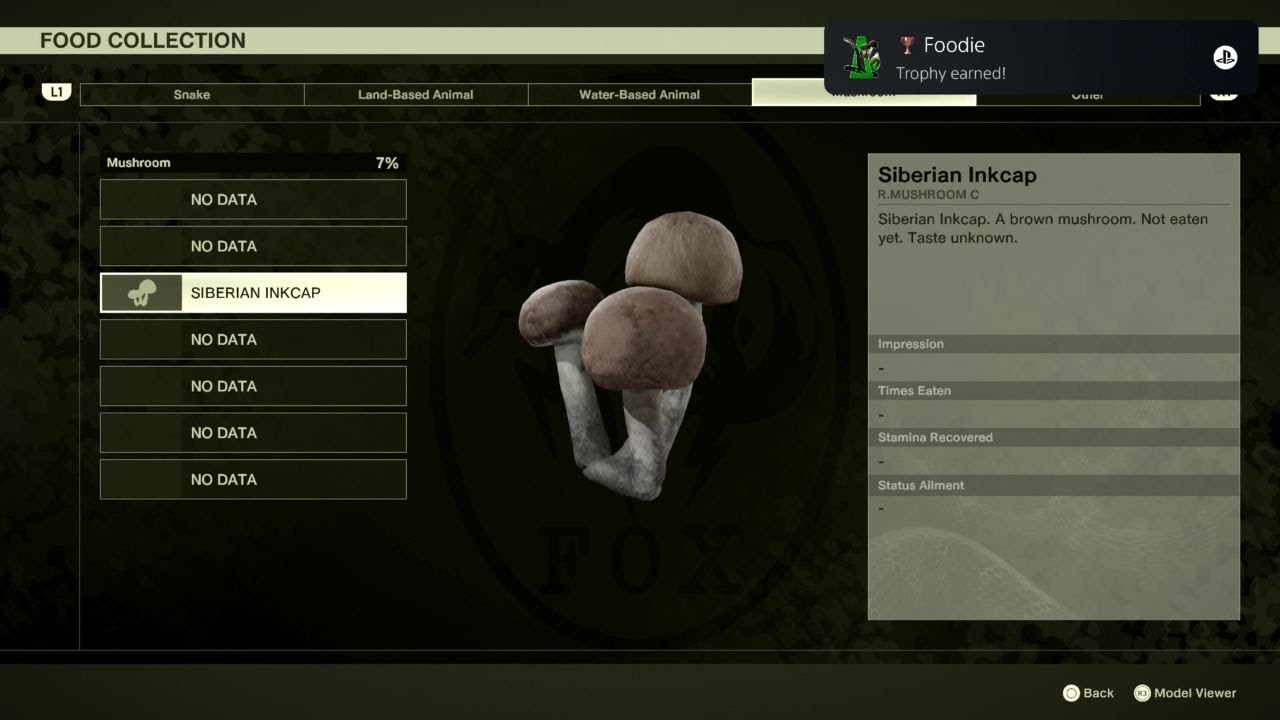This screenshot has height=720, width=1280.
Task: Select the SIBERIAN INKCAP list entry
Action: coord(253,293)
